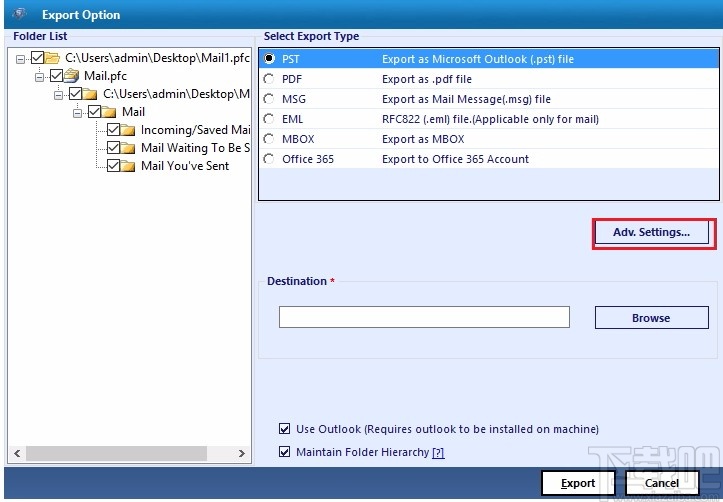
Task: Click the folder list right scroll arrow
Action: click(x=242, y=454)
